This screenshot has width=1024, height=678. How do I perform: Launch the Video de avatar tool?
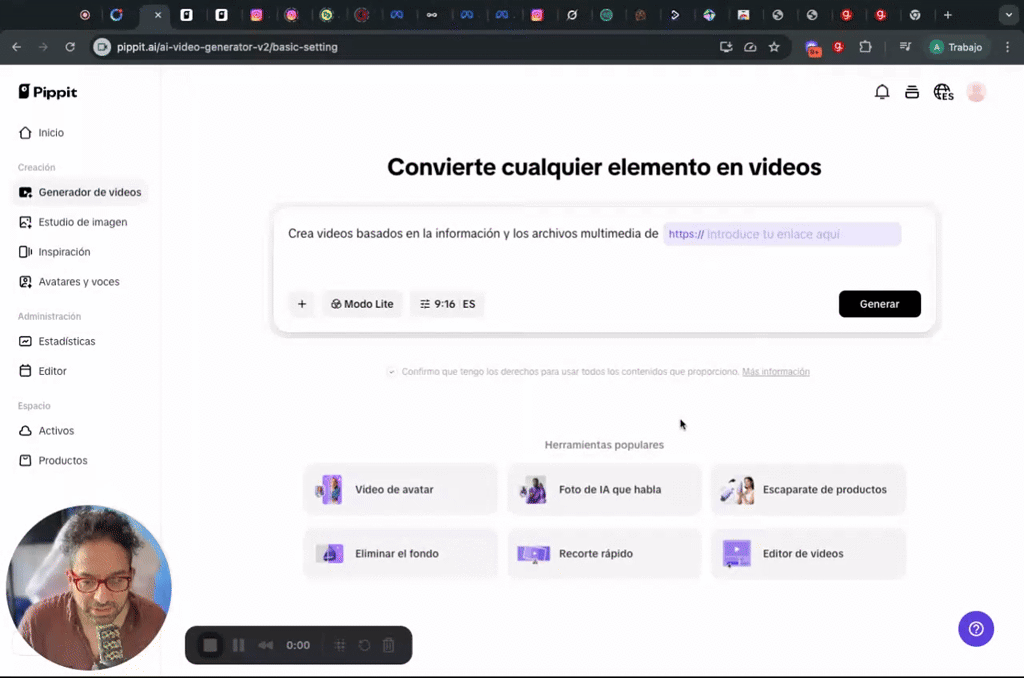(400, 489)
